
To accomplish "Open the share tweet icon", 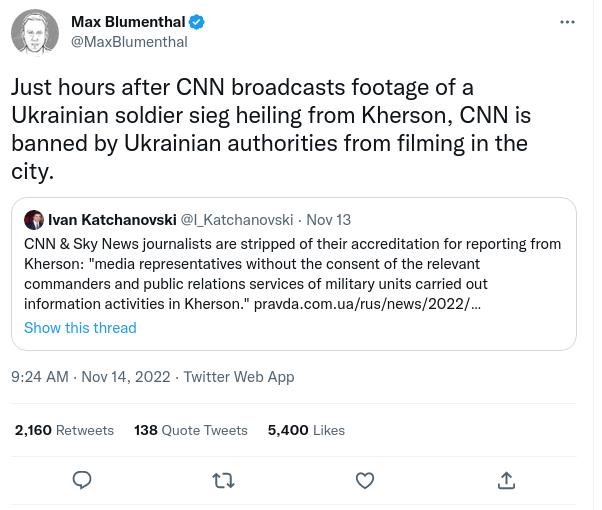I will coord(506,481).
